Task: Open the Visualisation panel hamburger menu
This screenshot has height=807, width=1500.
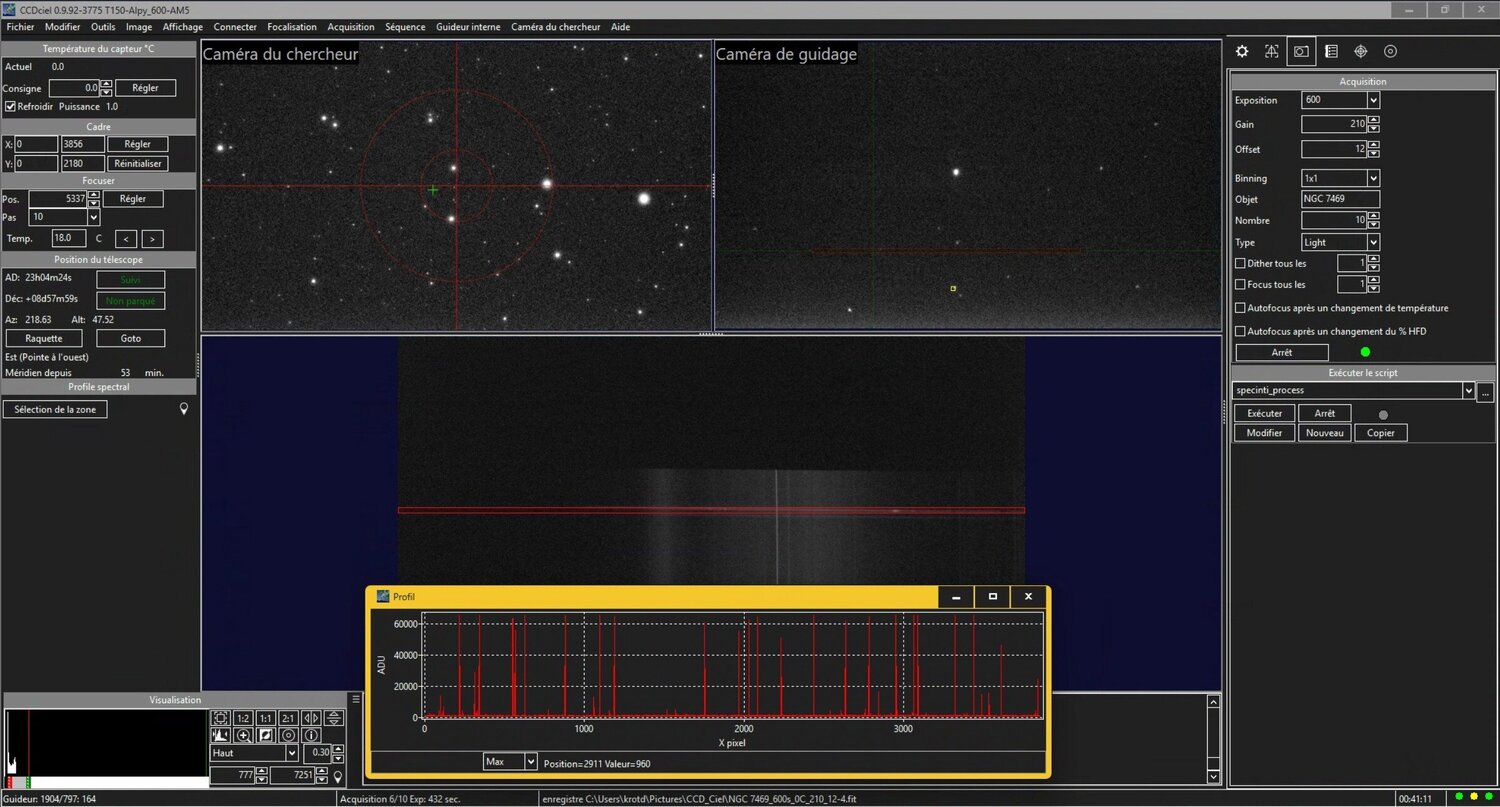Action: 356,700
